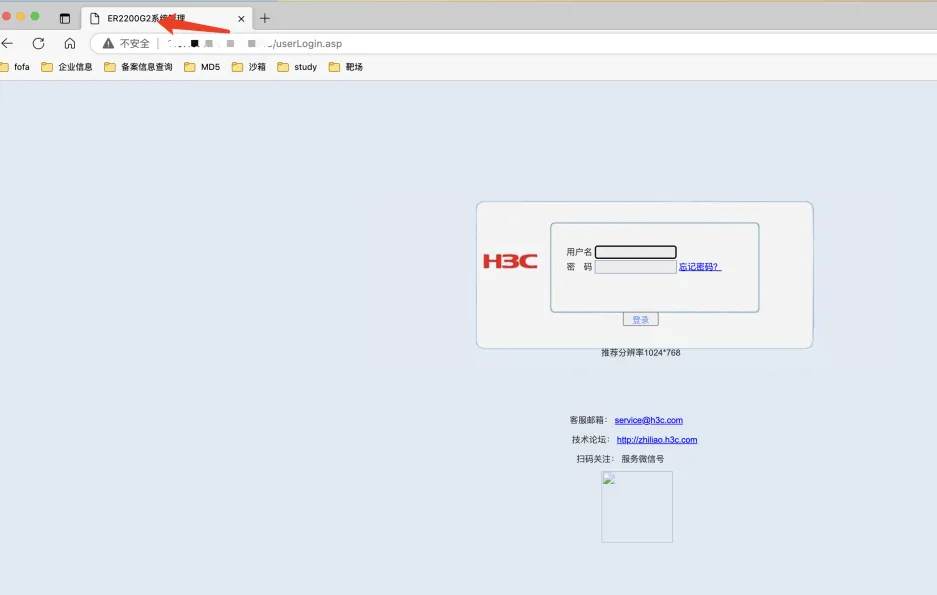Open the 备案信息查询 bookmark folder
Viewport: 937px width, 595px height.
(x=138, y=67)
